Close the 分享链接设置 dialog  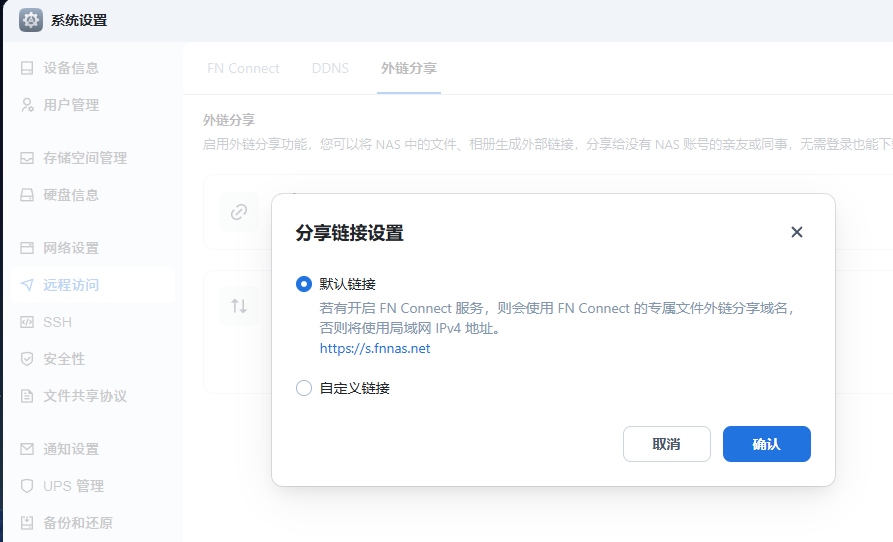(797, 232)
